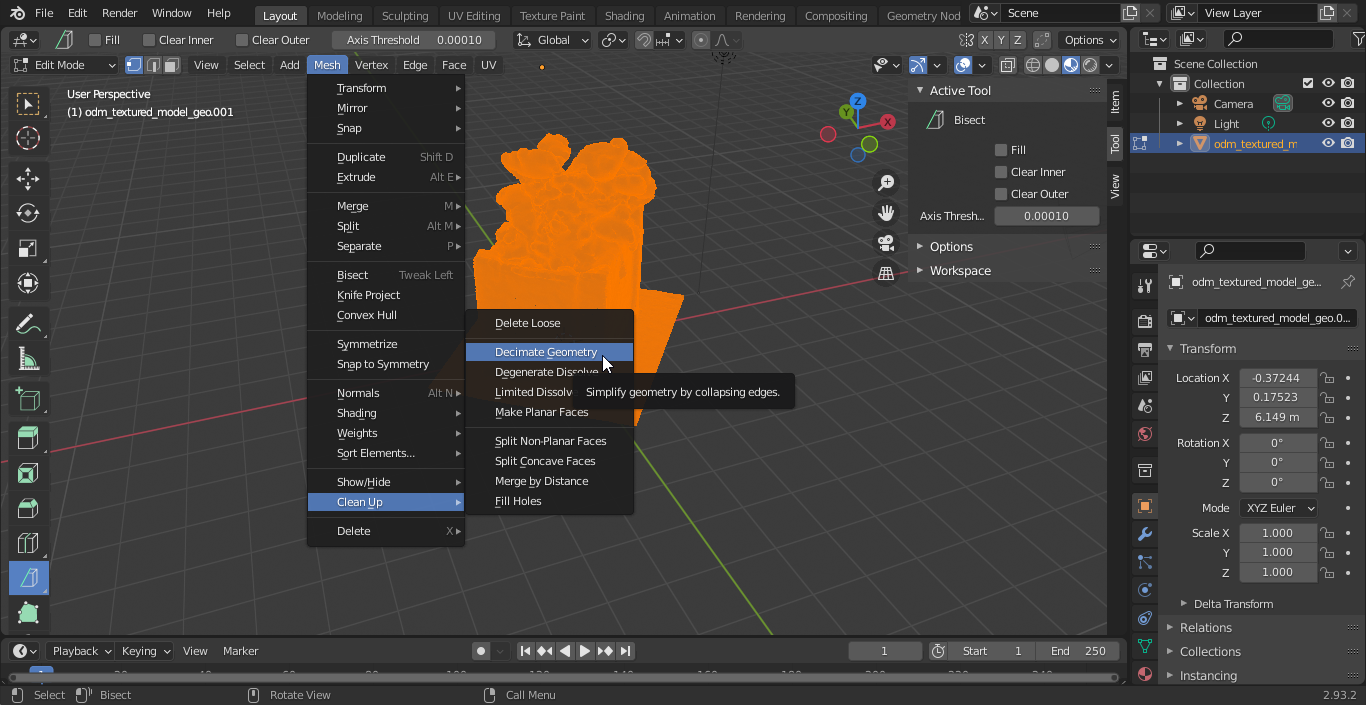Switch to orthographic grid view icon
1366x705 pixels.
tap(886, 273)
